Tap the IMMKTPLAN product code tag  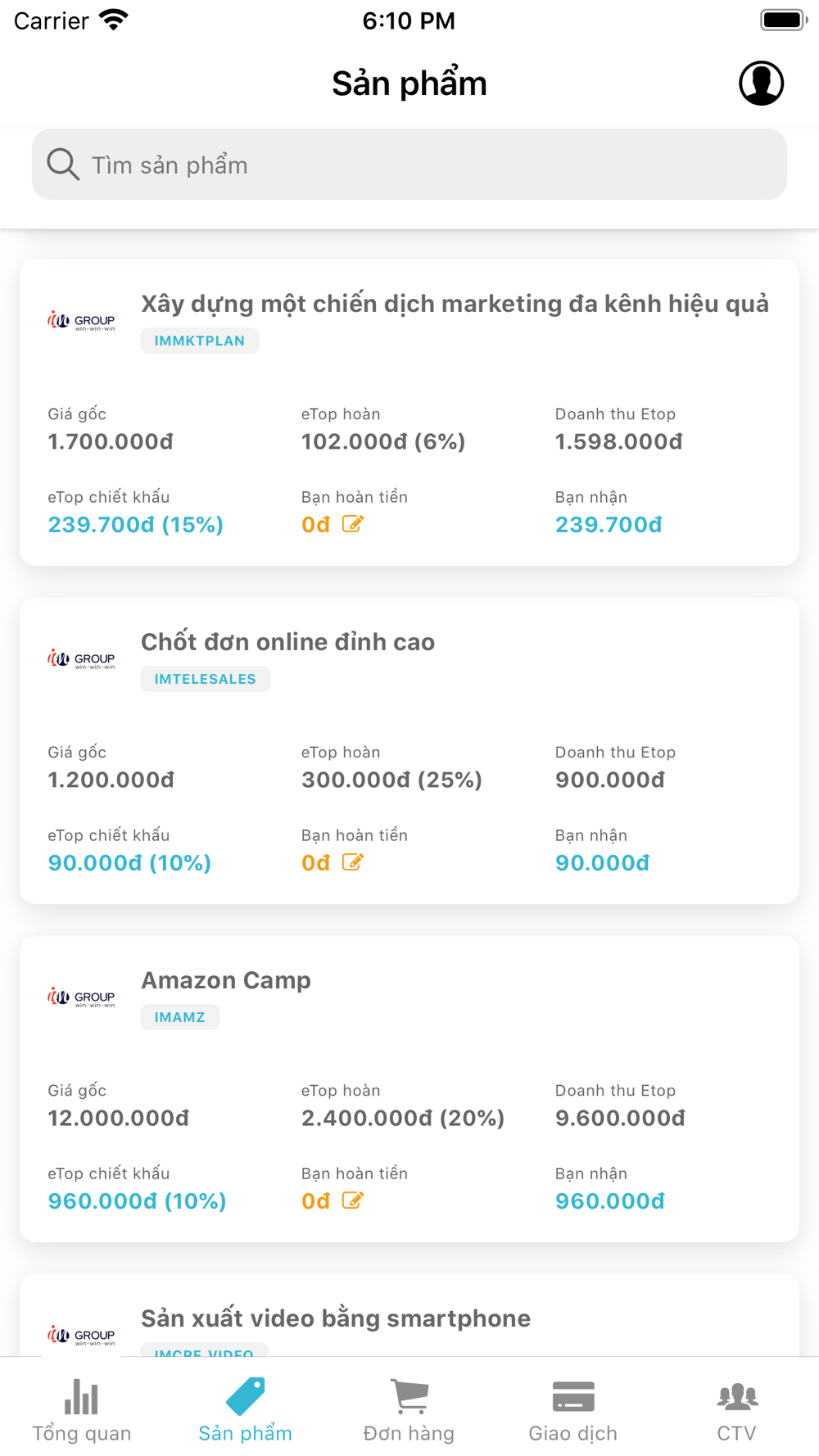[199, 341]
